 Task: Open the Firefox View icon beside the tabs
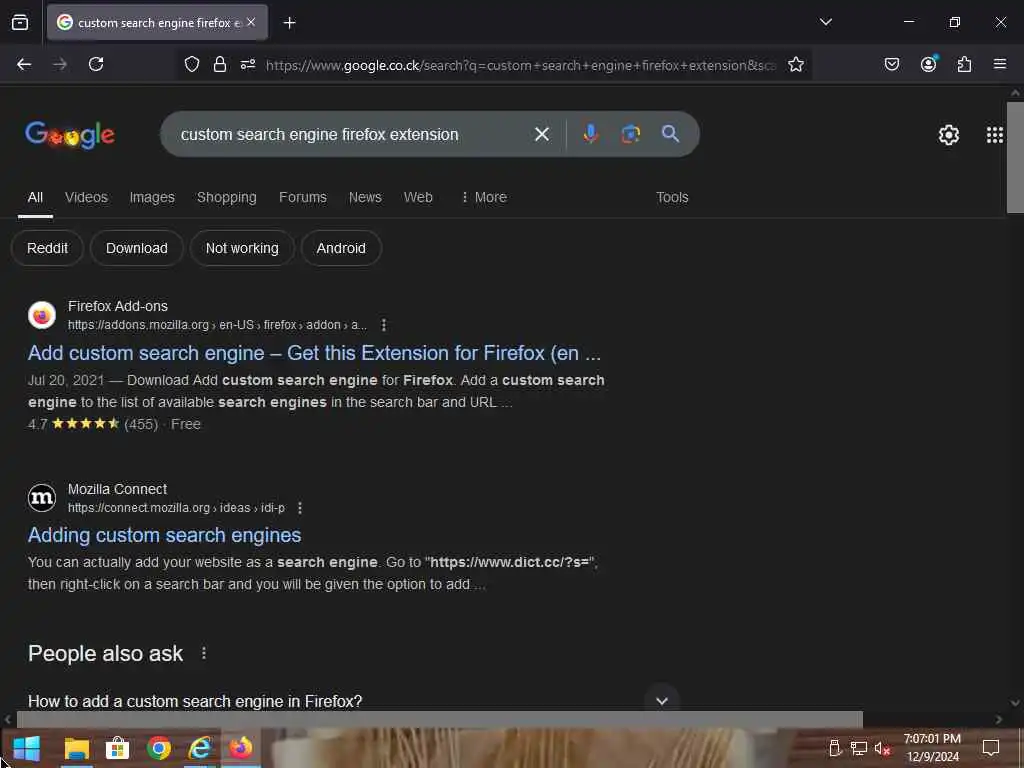click(x=20, y=23)
